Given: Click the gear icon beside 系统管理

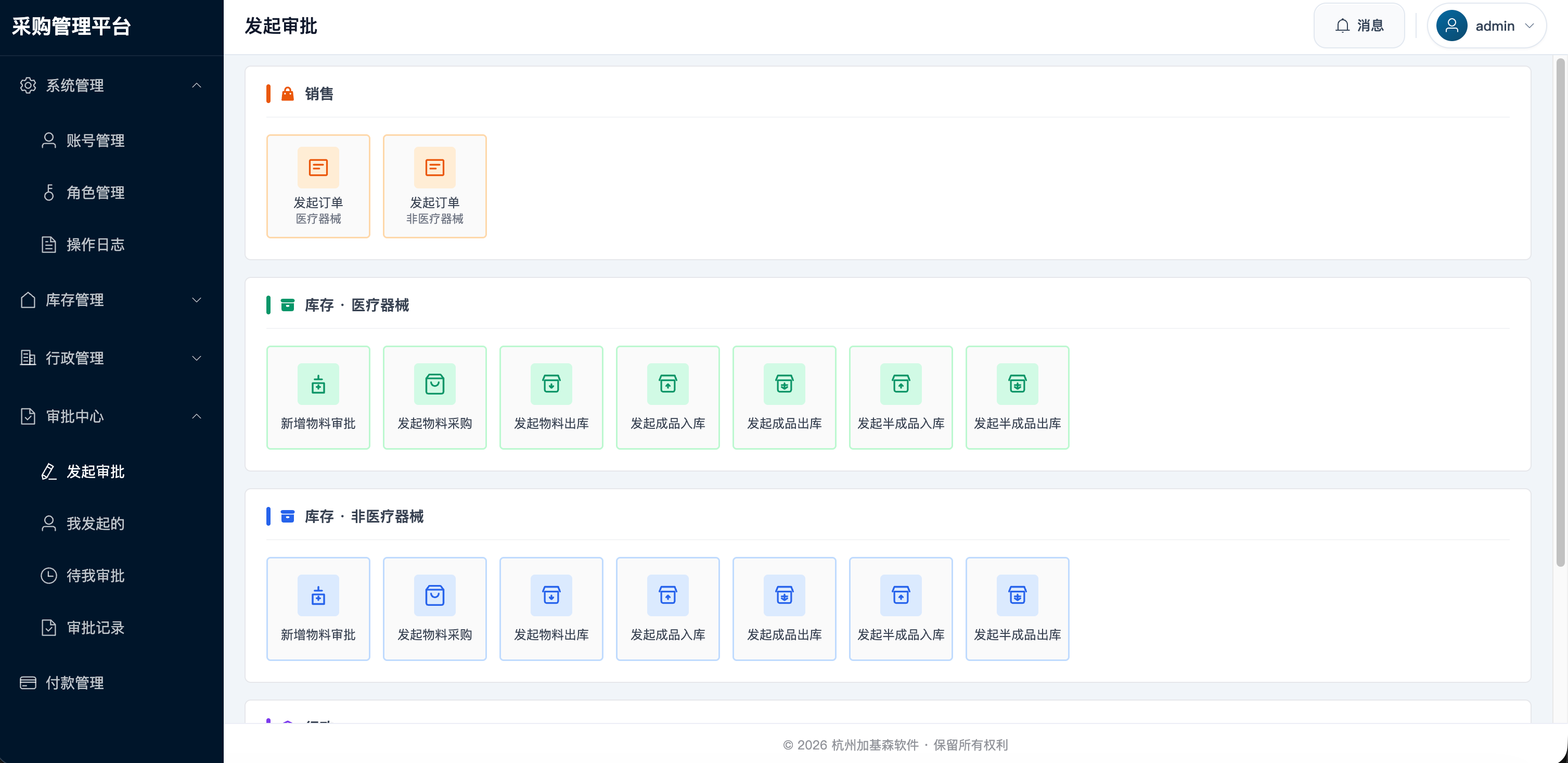Looking at the screenshot, I should coord(28,85).
